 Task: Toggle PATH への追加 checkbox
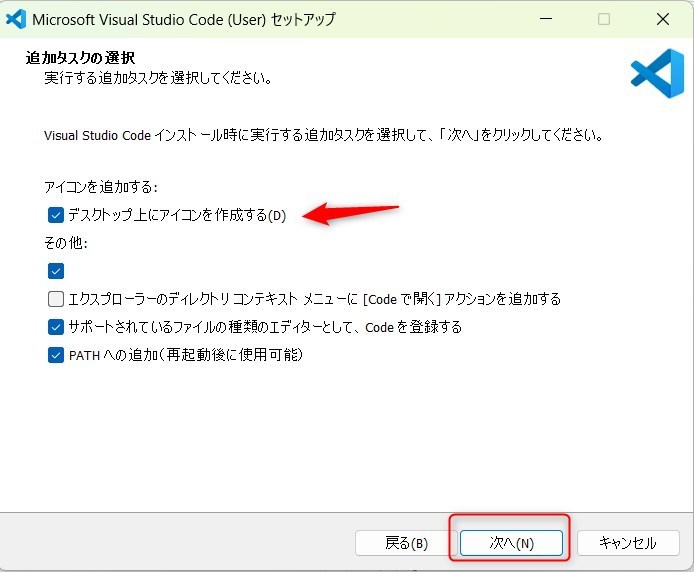coord(56,355)
